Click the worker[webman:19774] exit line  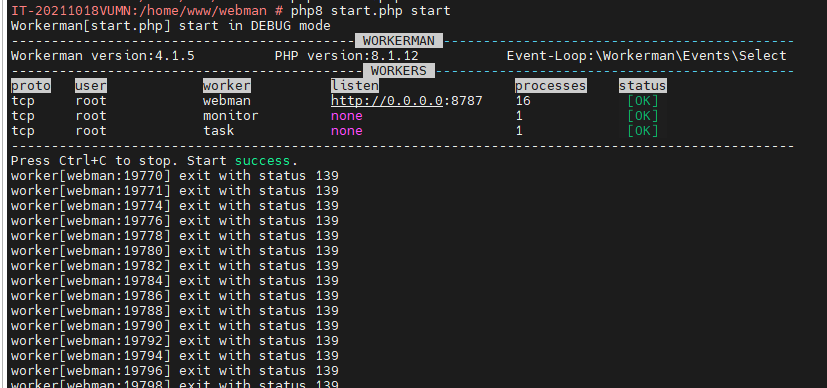pos(175,206)
